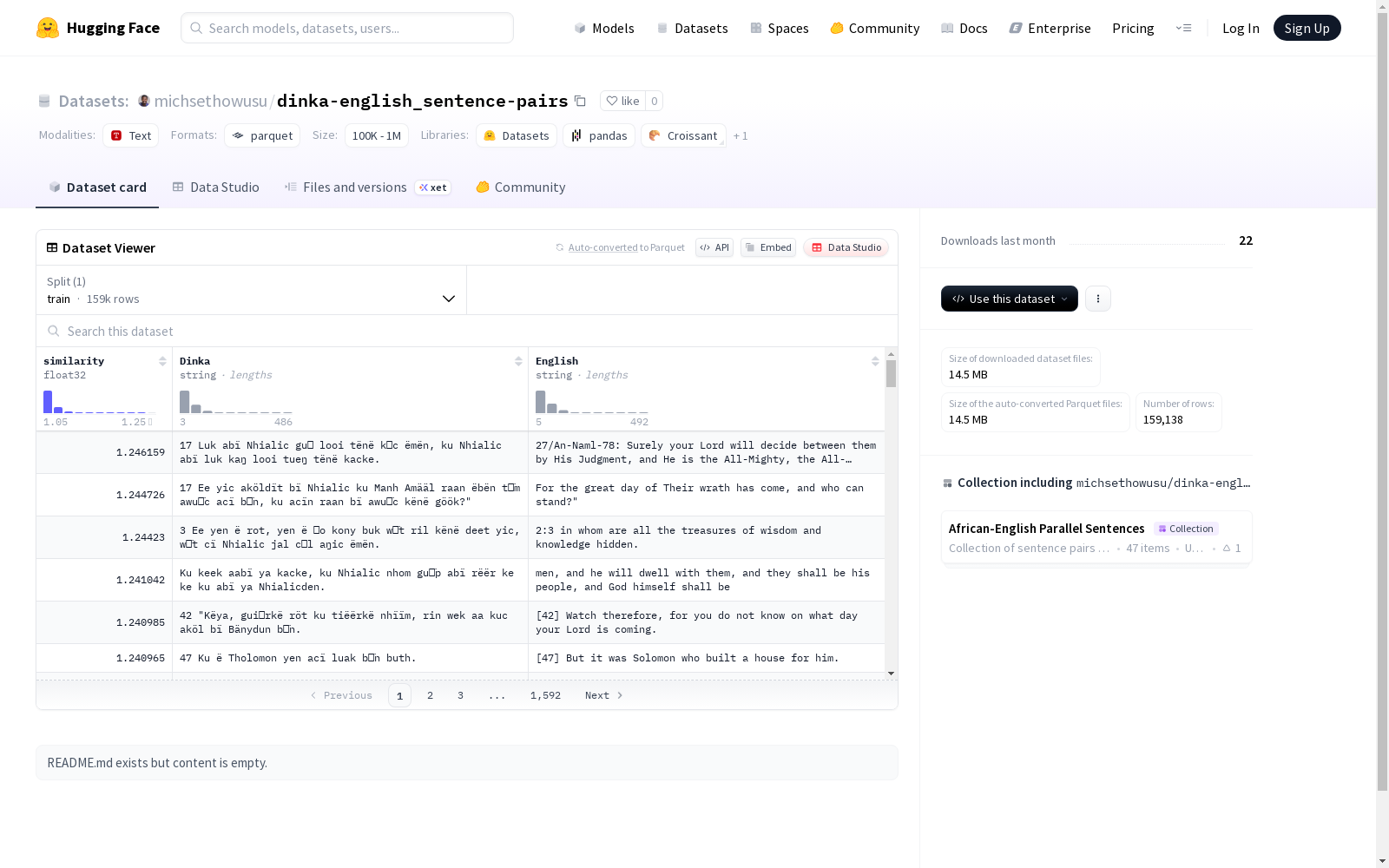The image size is (1389, 868).
Task: Go to page 3
Action: 460,695
